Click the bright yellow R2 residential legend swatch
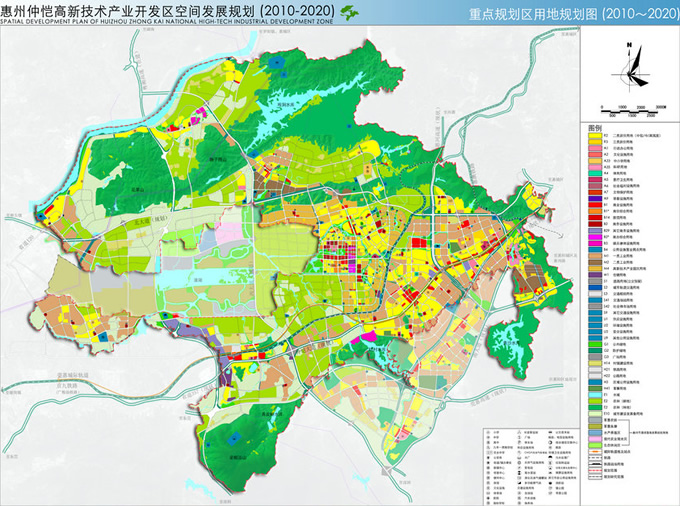The image size is (680, 506). (595, 136)
